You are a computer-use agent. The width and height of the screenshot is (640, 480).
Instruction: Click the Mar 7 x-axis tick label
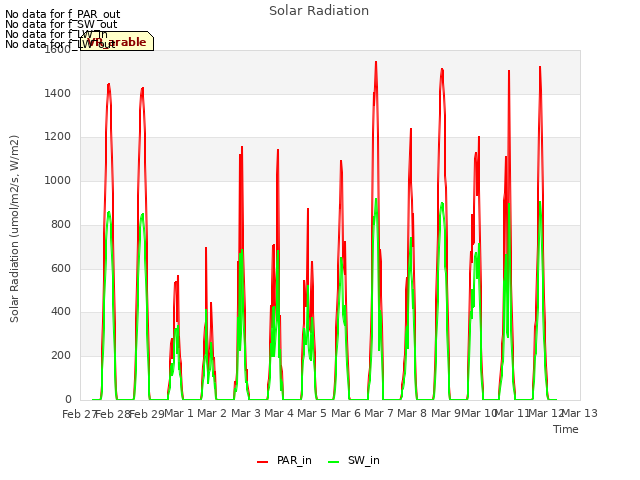[379, 413]
